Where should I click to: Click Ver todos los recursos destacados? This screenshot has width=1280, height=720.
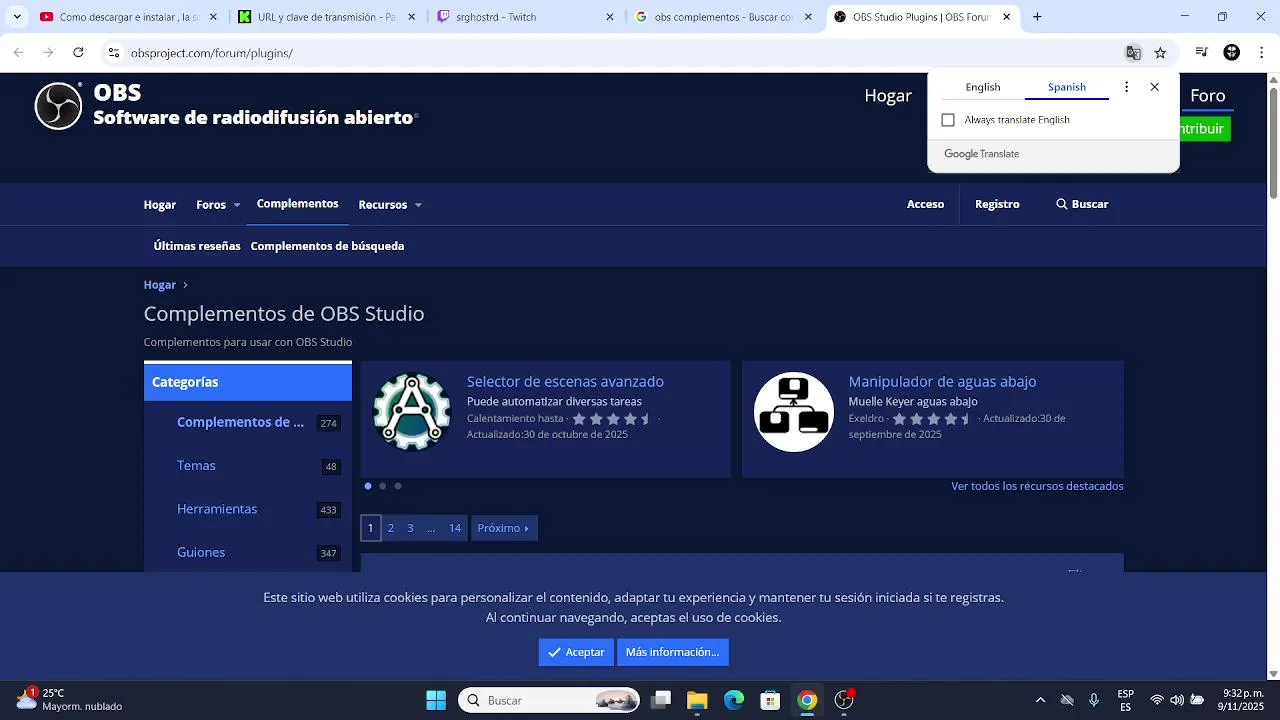click(x=1037, y=486)
